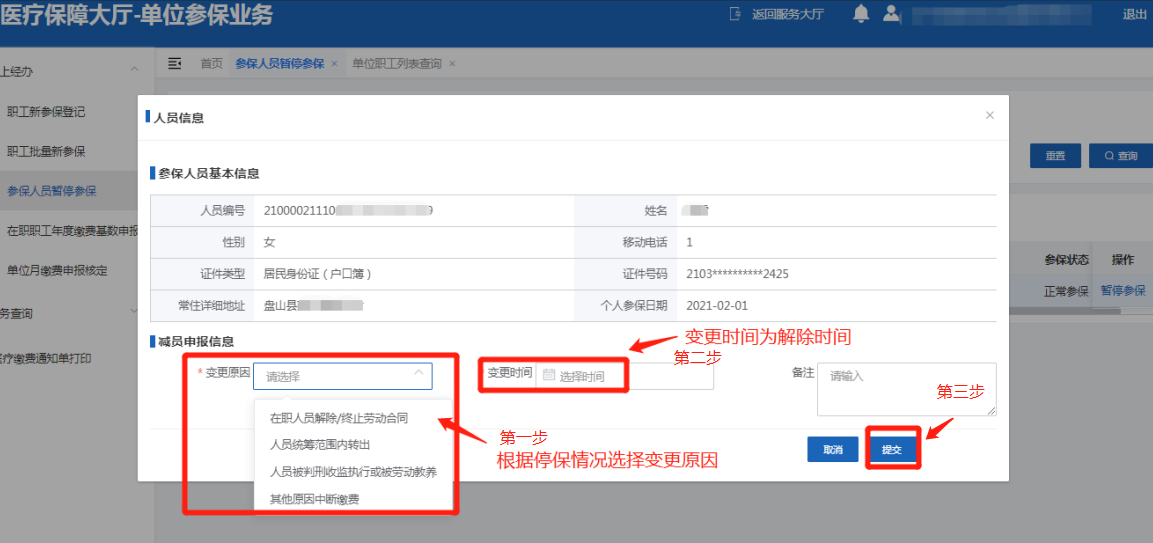Click the notification bell icon
This screenshot has width=1153, height=543.
860,14
